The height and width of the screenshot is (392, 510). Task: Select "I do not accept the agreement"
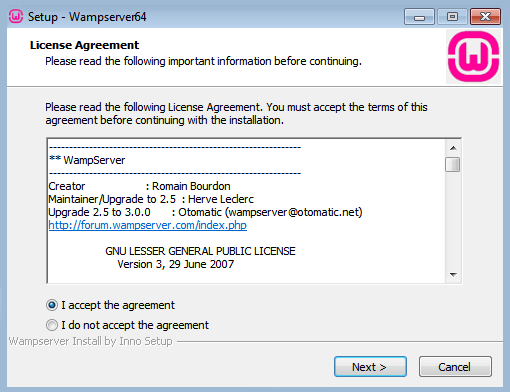tap(127, 325)
